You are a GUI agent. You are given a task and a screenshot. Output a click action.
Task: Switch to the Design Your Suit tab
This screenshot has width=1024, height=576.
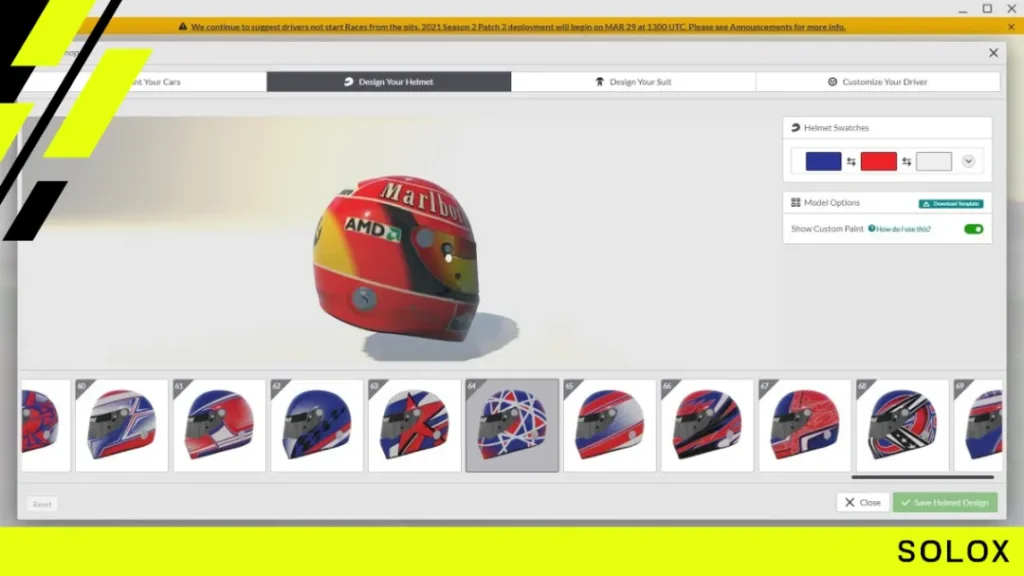click(x=633, y=82)
